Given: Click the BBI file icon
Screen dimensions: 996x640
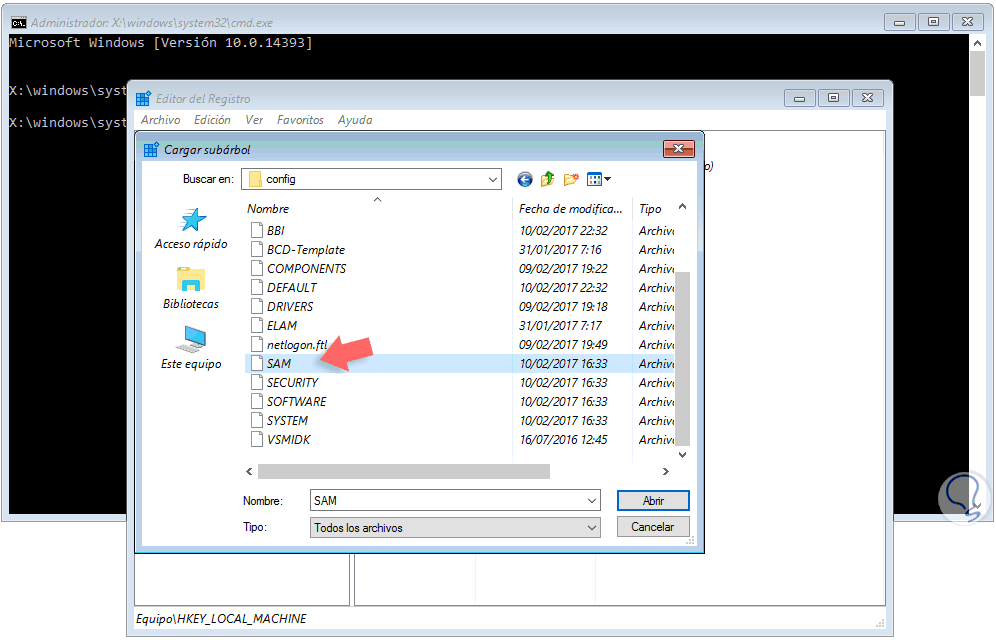Looking at the screenshot, I should point(257,230).
